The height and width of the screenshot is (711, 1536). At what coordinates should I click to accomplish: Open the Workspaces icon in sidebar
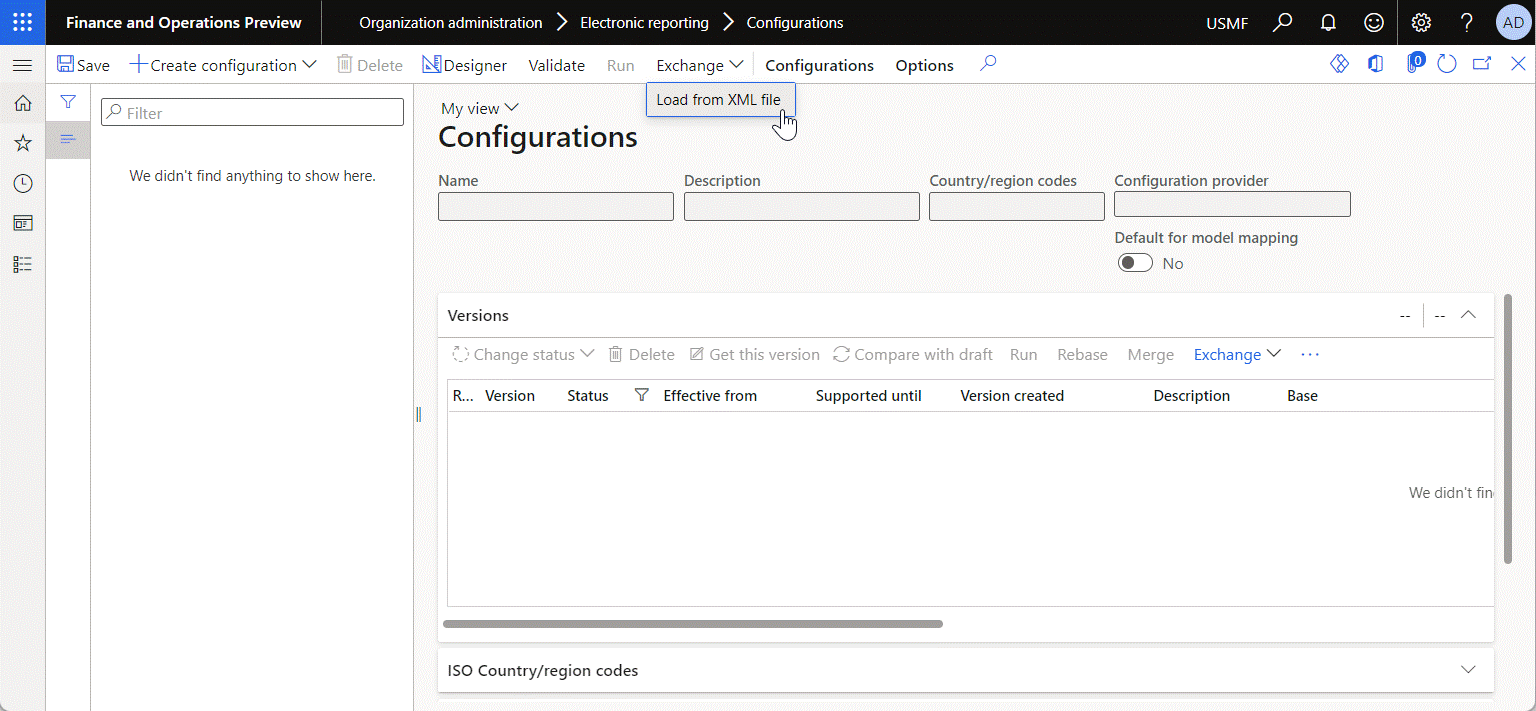(x=22, y=223)
